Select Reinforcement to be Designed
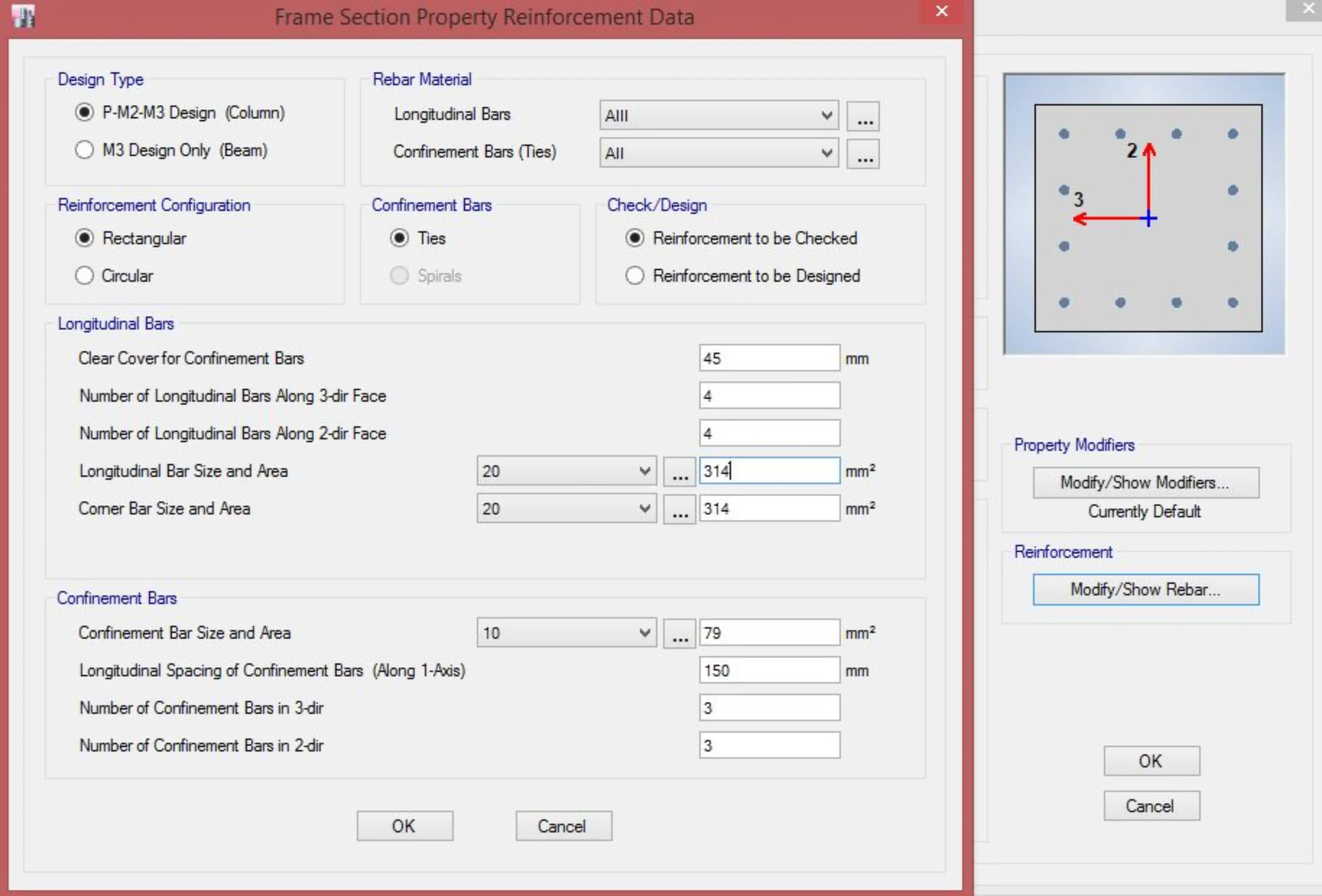 click(x=635, y=276)
